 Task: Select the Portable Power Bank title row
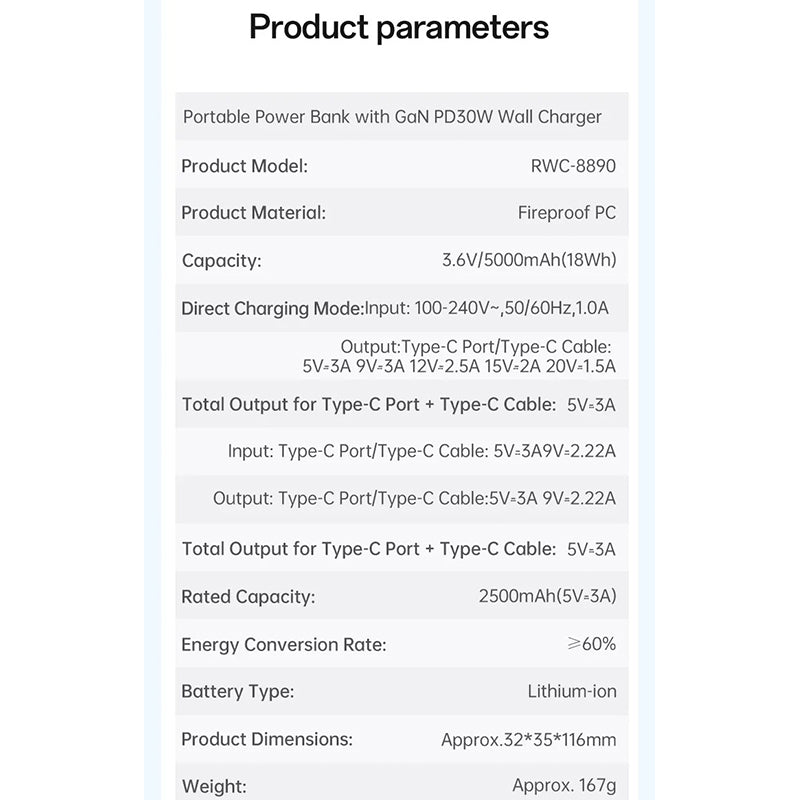pos(392,117)
